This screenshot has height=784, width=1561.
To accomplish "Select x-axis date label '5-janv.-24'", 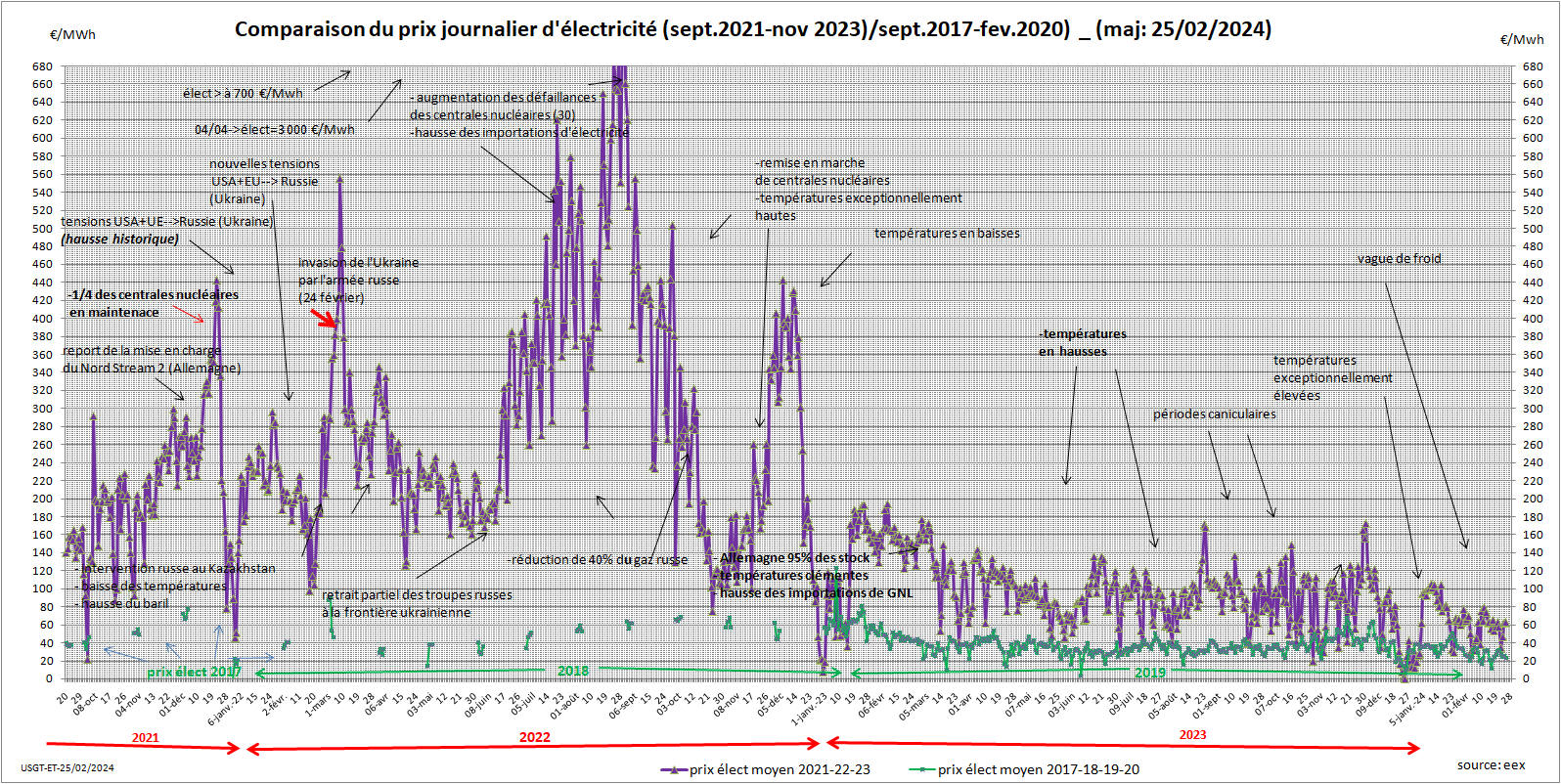I will click(1407, 708).
